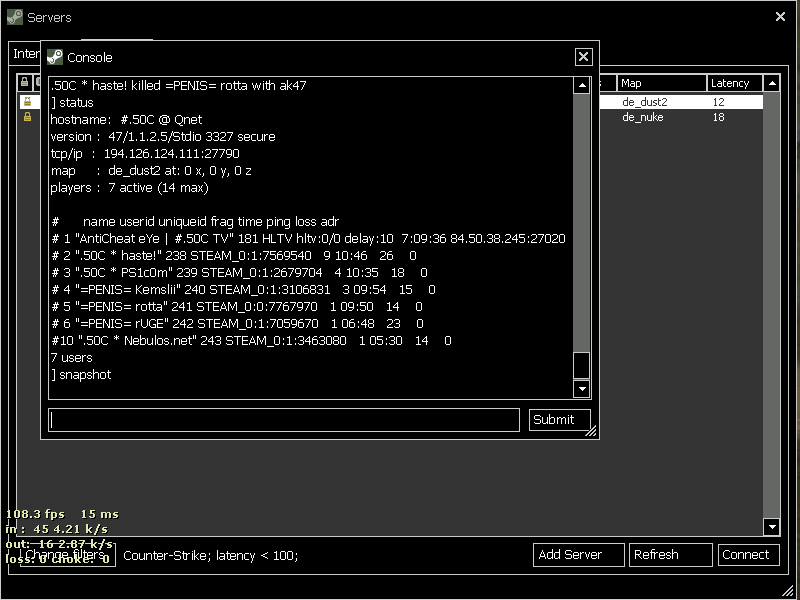
Task: Click the player row '=PENIS= rotta' 241
Action: 237,306
